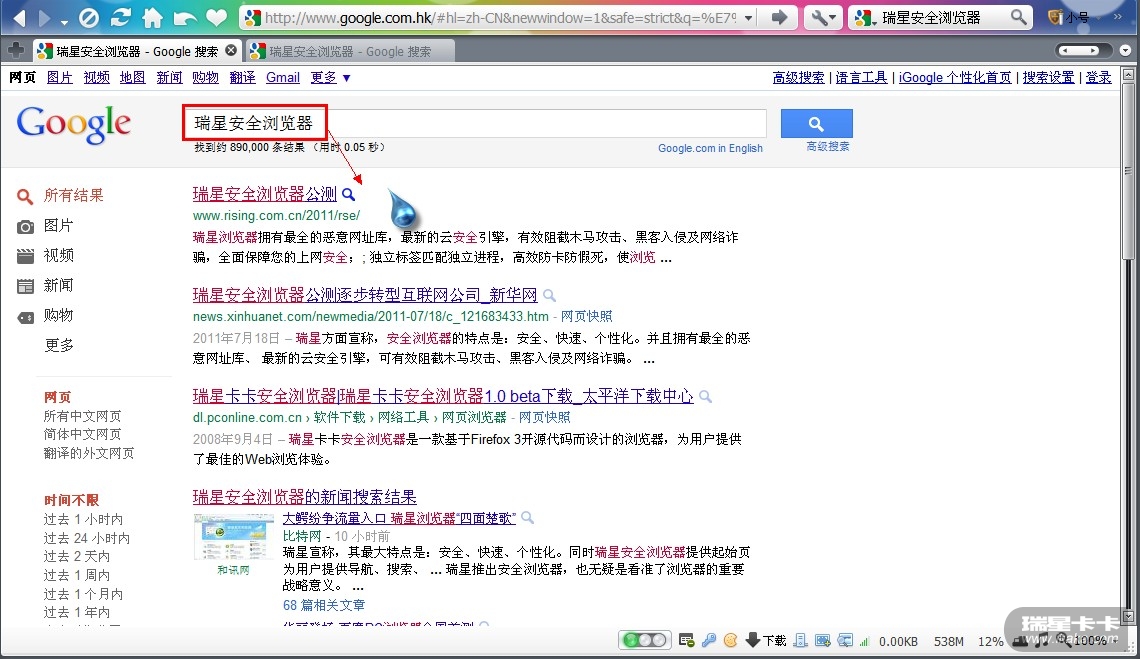The height and width of the screenshot is (659, 1140).
Task: Close the active 瑞星安全浏览器 Google tab
Action: (x=230, y=50)
